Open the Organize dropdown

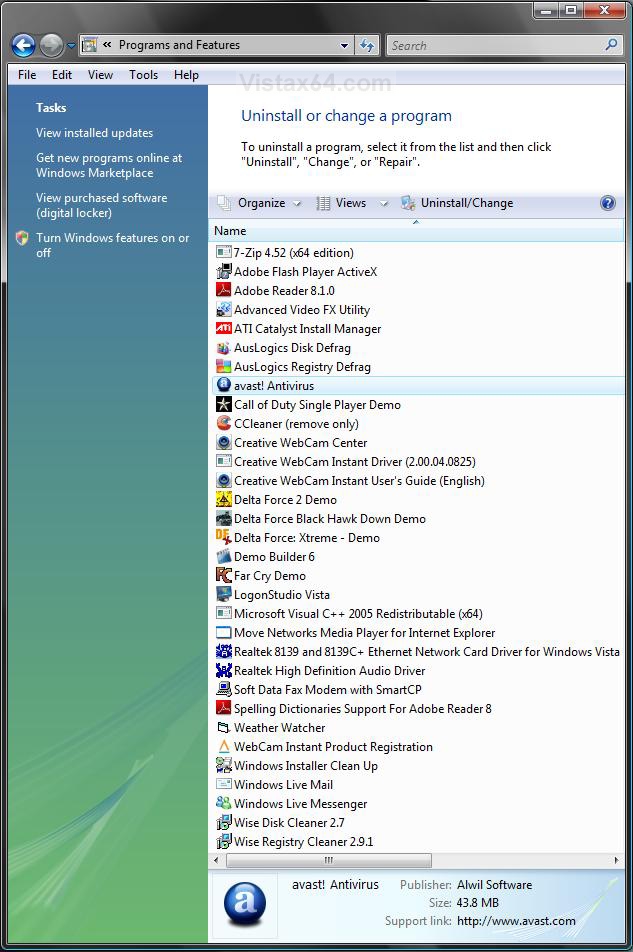[259, 203]
